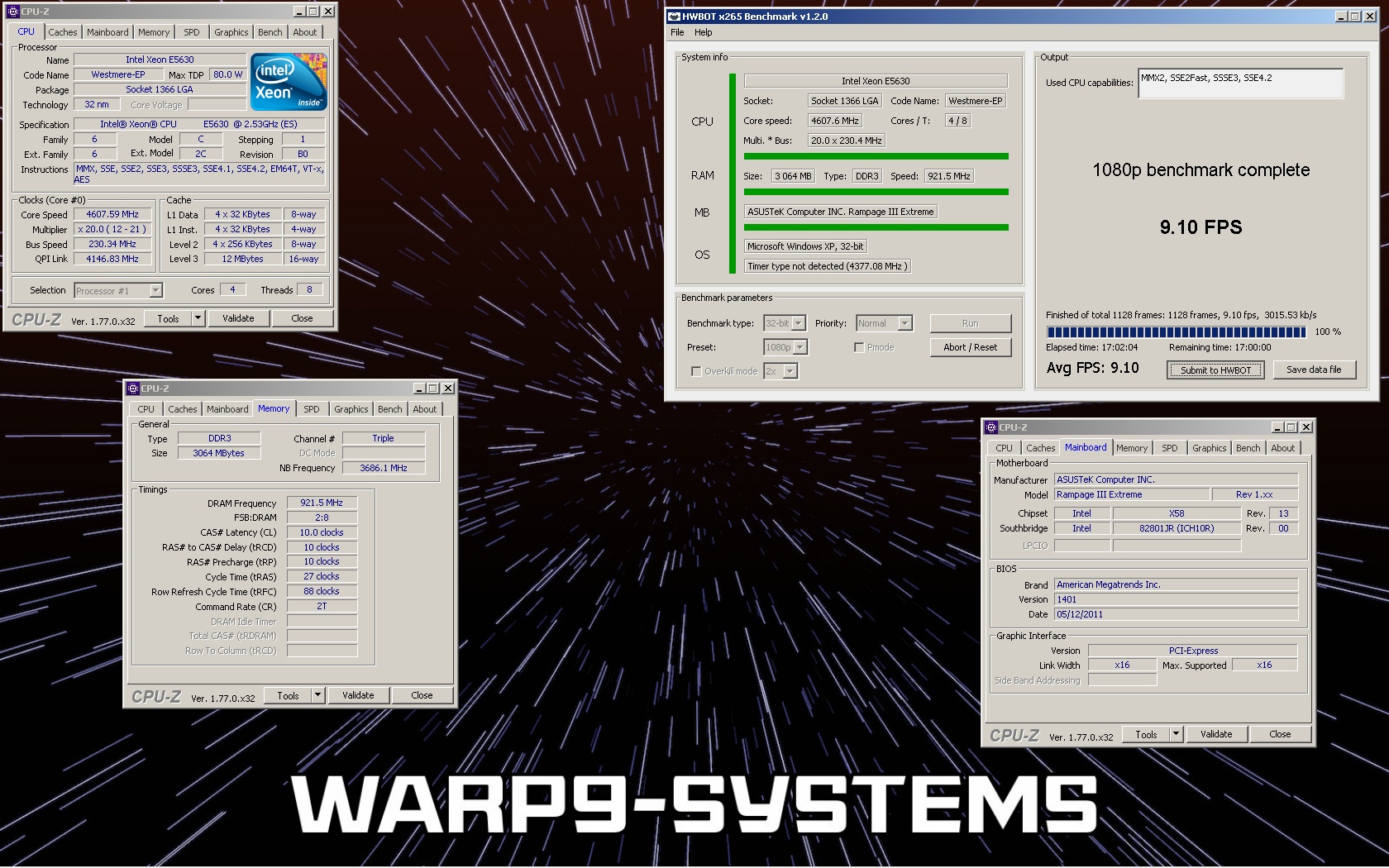
Task: Click the Level 3 12 MBytes cache value
Action: tap(243, 259)
